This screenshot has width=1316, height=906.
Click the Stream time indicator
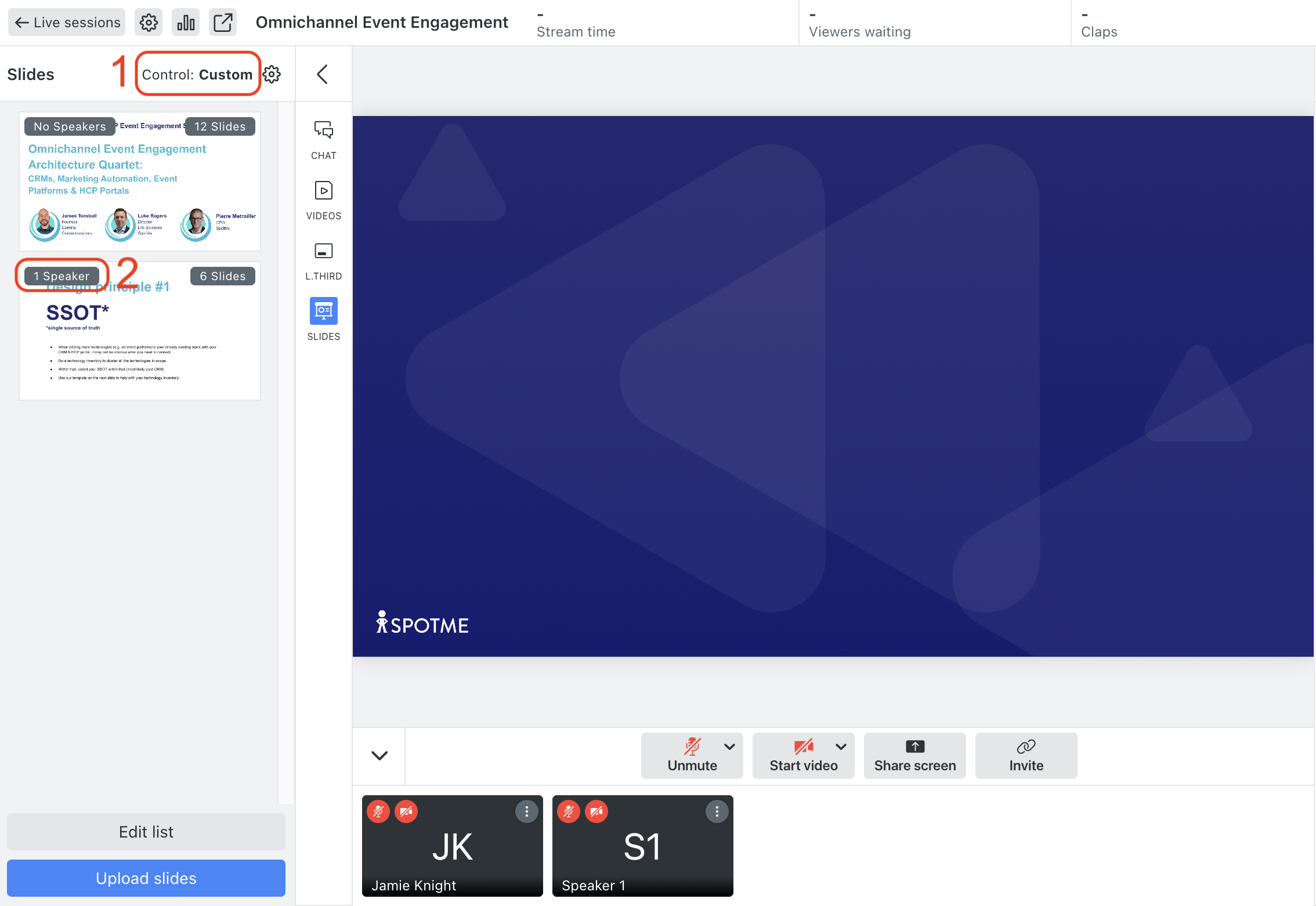click(x=576, y=23)
